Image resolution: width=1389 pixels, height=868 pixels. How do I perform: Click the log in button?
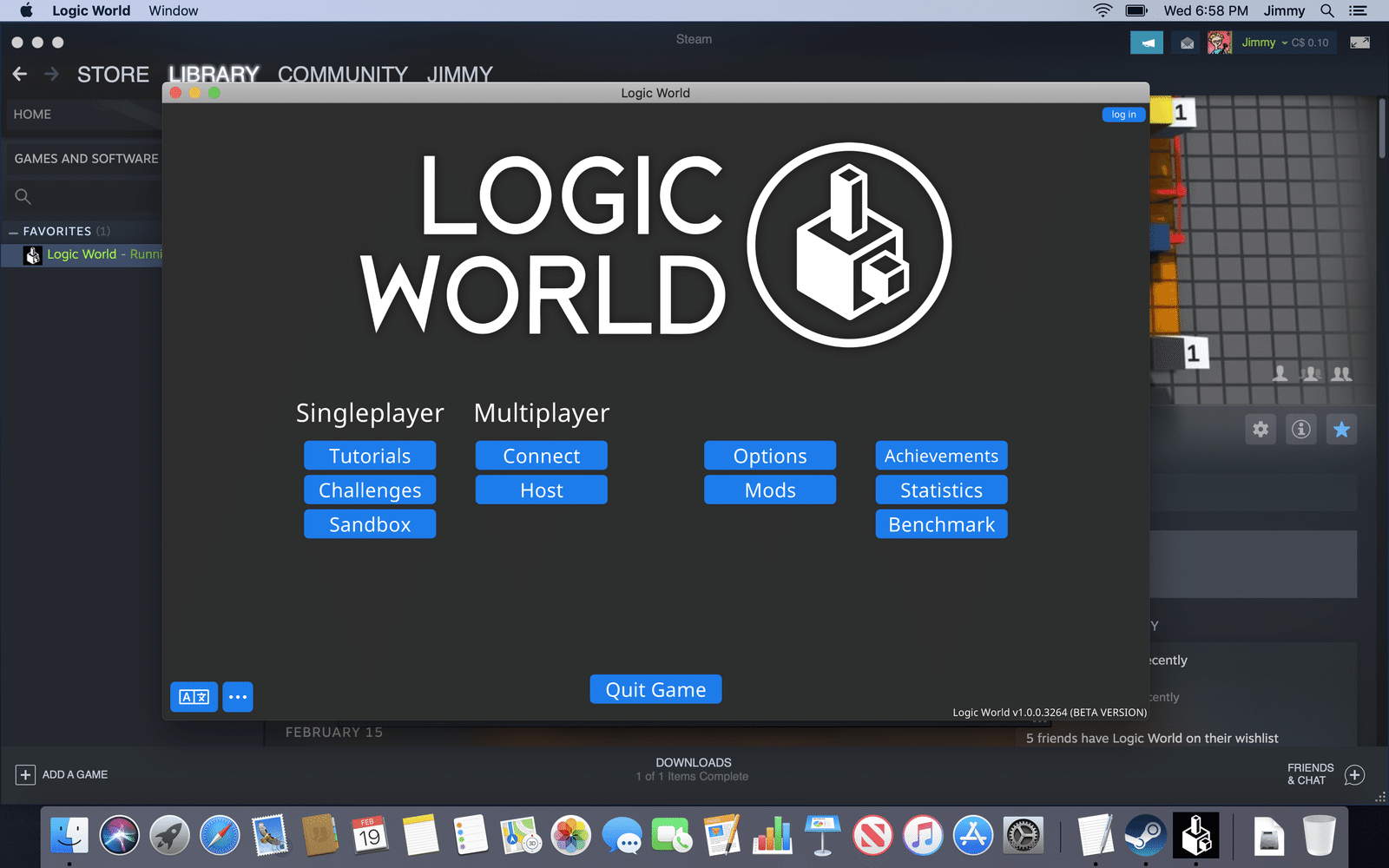(1123, 115)
